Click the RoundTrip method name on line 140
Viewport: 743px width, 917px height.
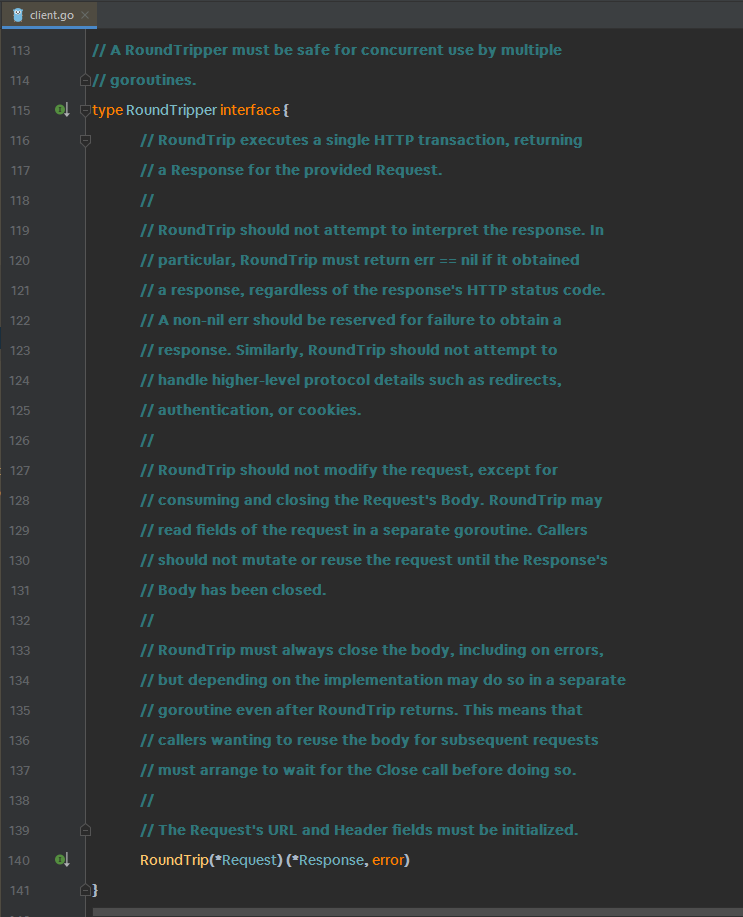point(172,860)
